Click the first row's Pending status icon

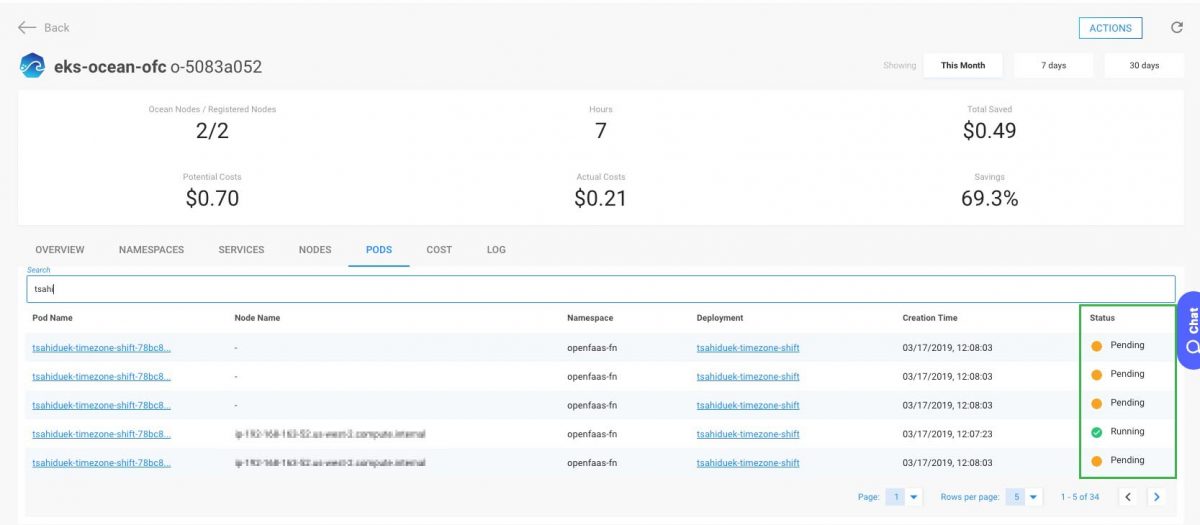click(1096, 346)
